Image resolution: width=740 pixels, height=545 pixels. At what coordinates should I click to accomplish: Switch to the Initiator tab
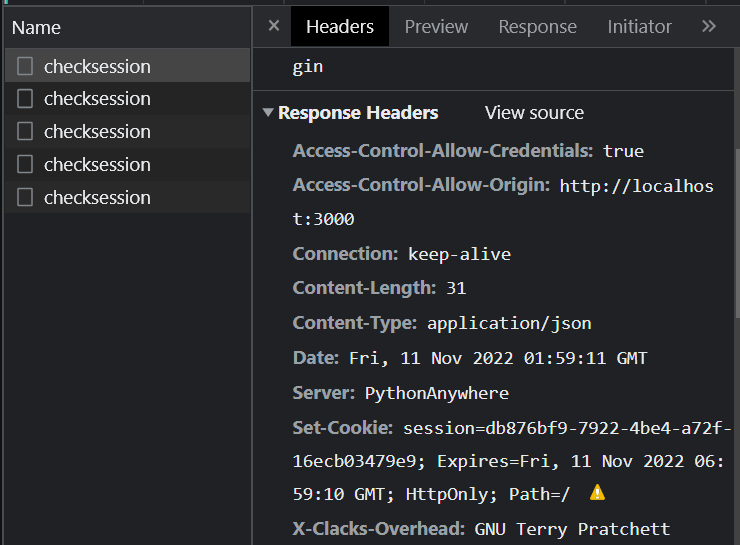coord(639,26)
